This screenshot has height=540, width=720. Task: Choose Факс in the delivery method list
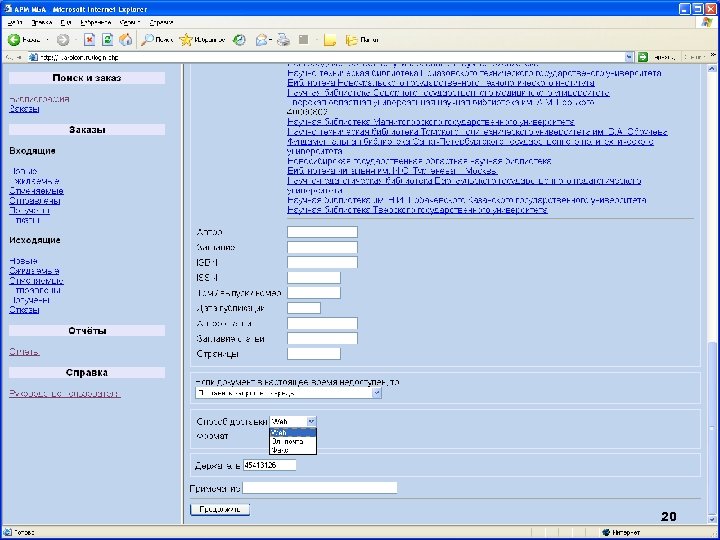click(x=293, y=450)
